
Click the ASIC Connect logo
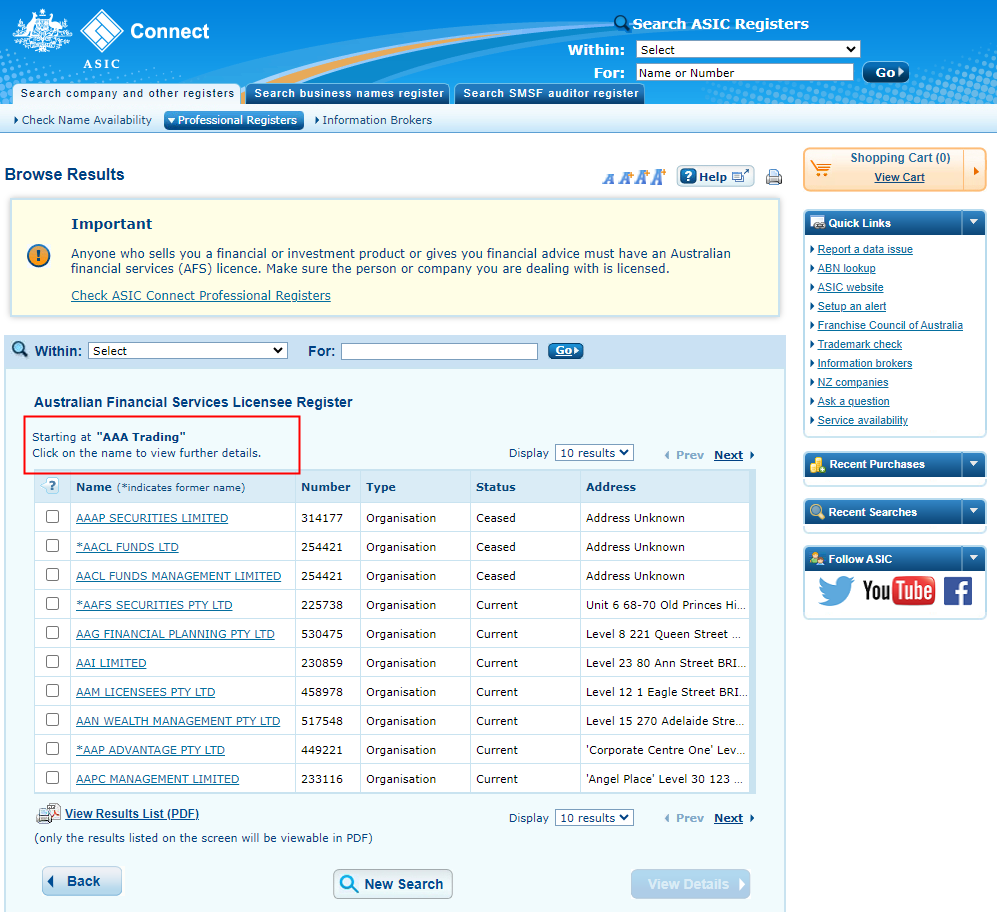pos(112,39)
